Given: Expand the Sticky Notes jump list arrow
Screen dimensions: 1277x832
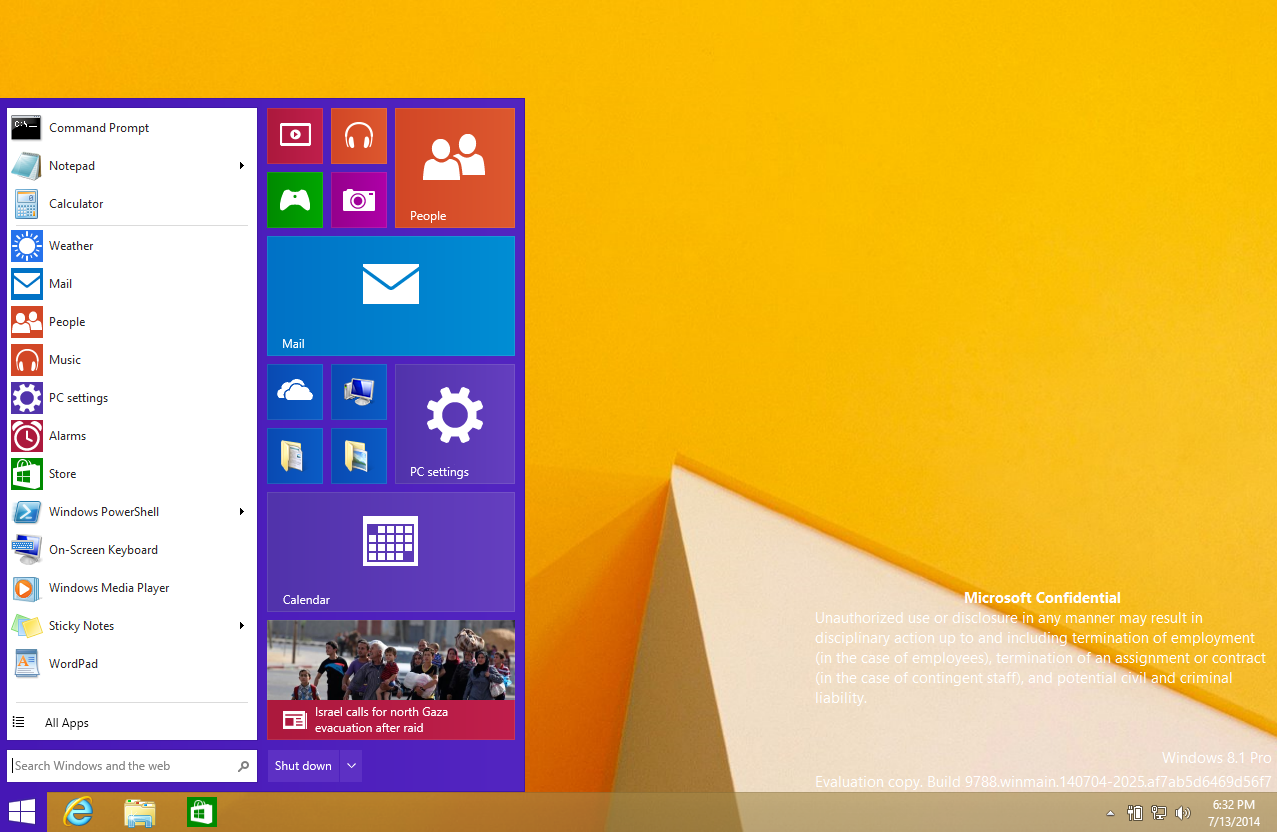Looking at the screenshot, I should (242, 626).
